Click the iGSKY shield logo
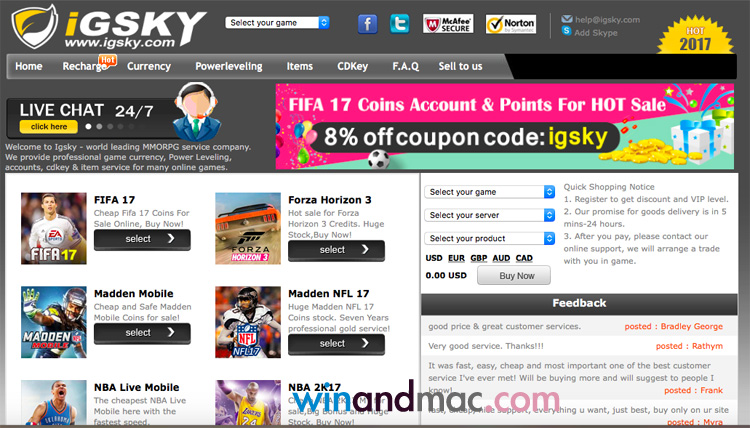Screen dimensions: 750x428 click(34, 26)
